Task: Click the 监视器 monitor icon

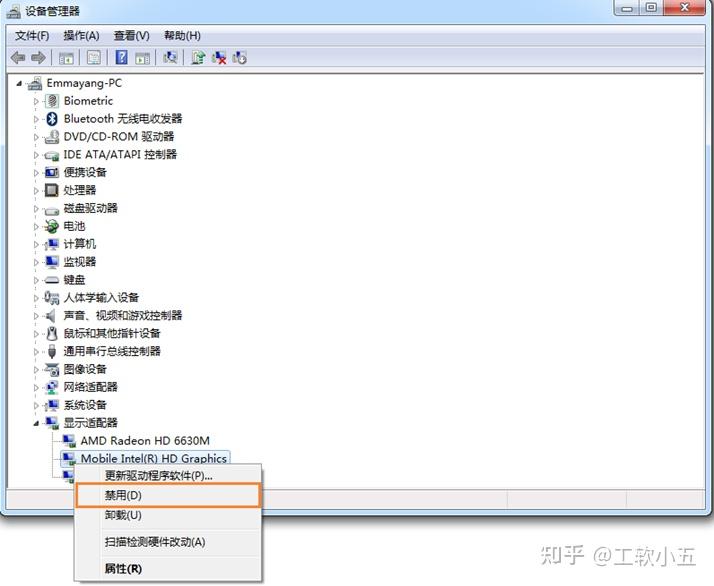Action: pos(52,262)
